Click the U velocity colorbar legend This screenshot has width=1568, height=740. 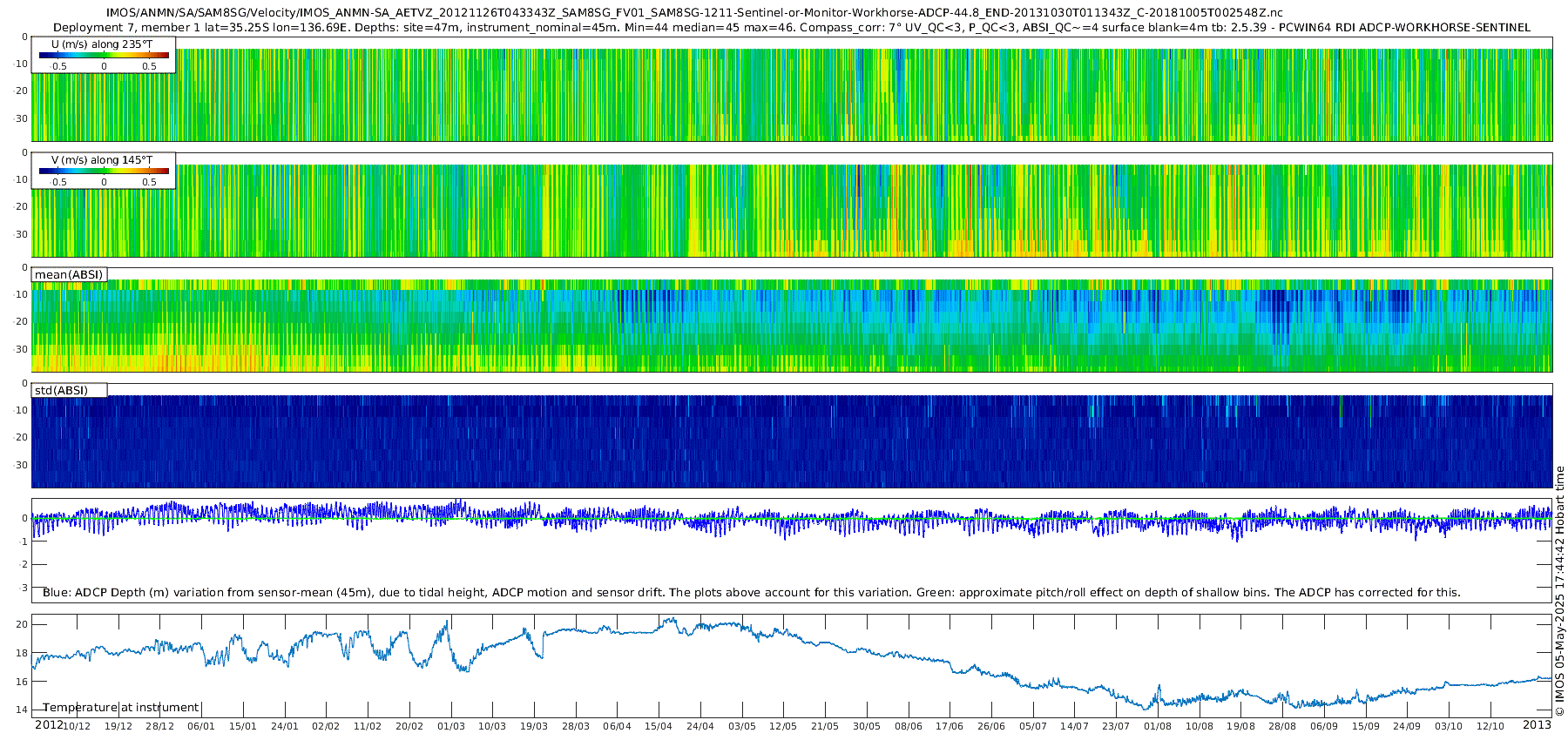[x=104, y=55]
